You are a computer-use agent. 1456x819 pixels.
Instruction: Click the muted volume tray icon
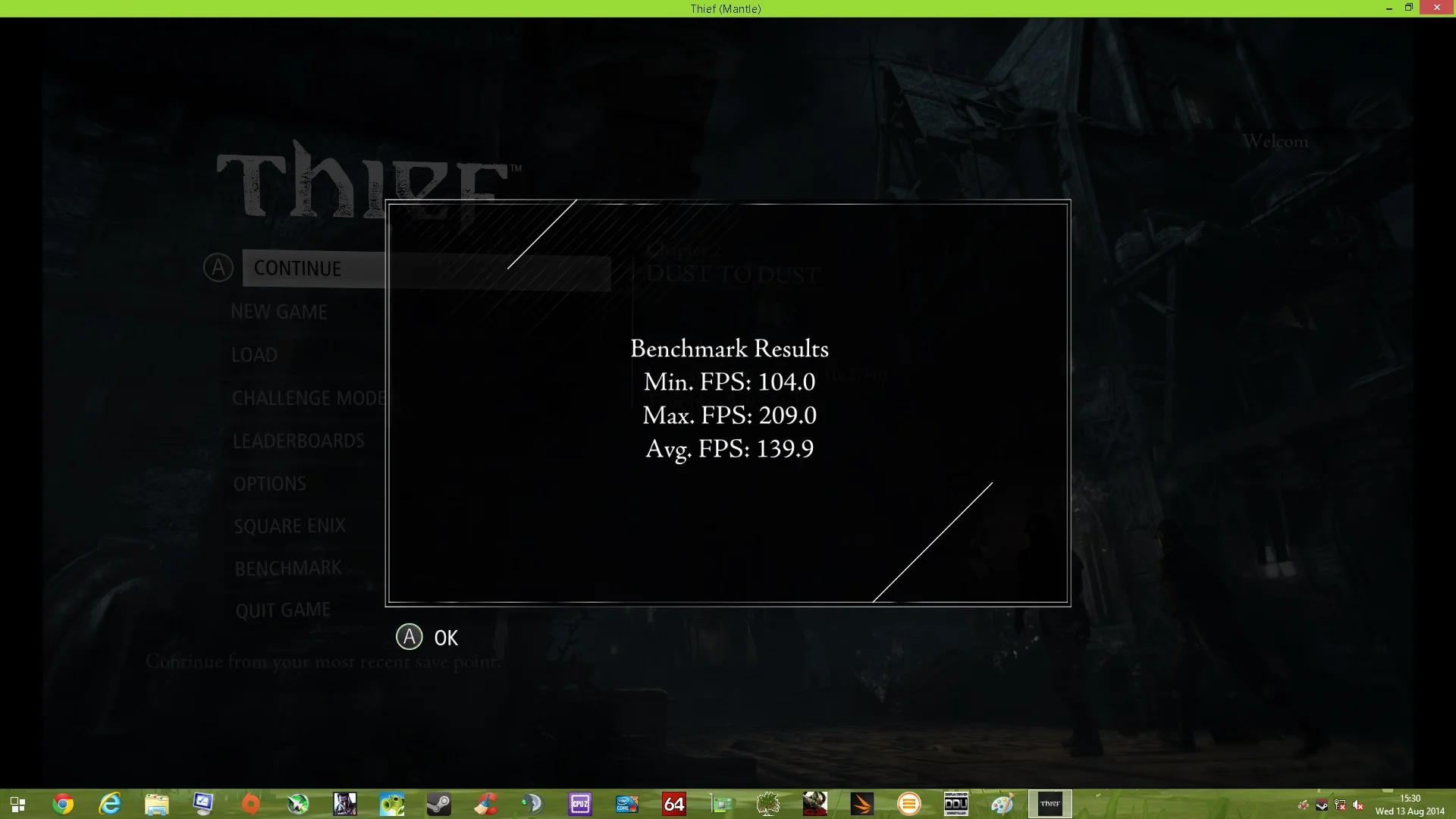(x=1358, y=805)
